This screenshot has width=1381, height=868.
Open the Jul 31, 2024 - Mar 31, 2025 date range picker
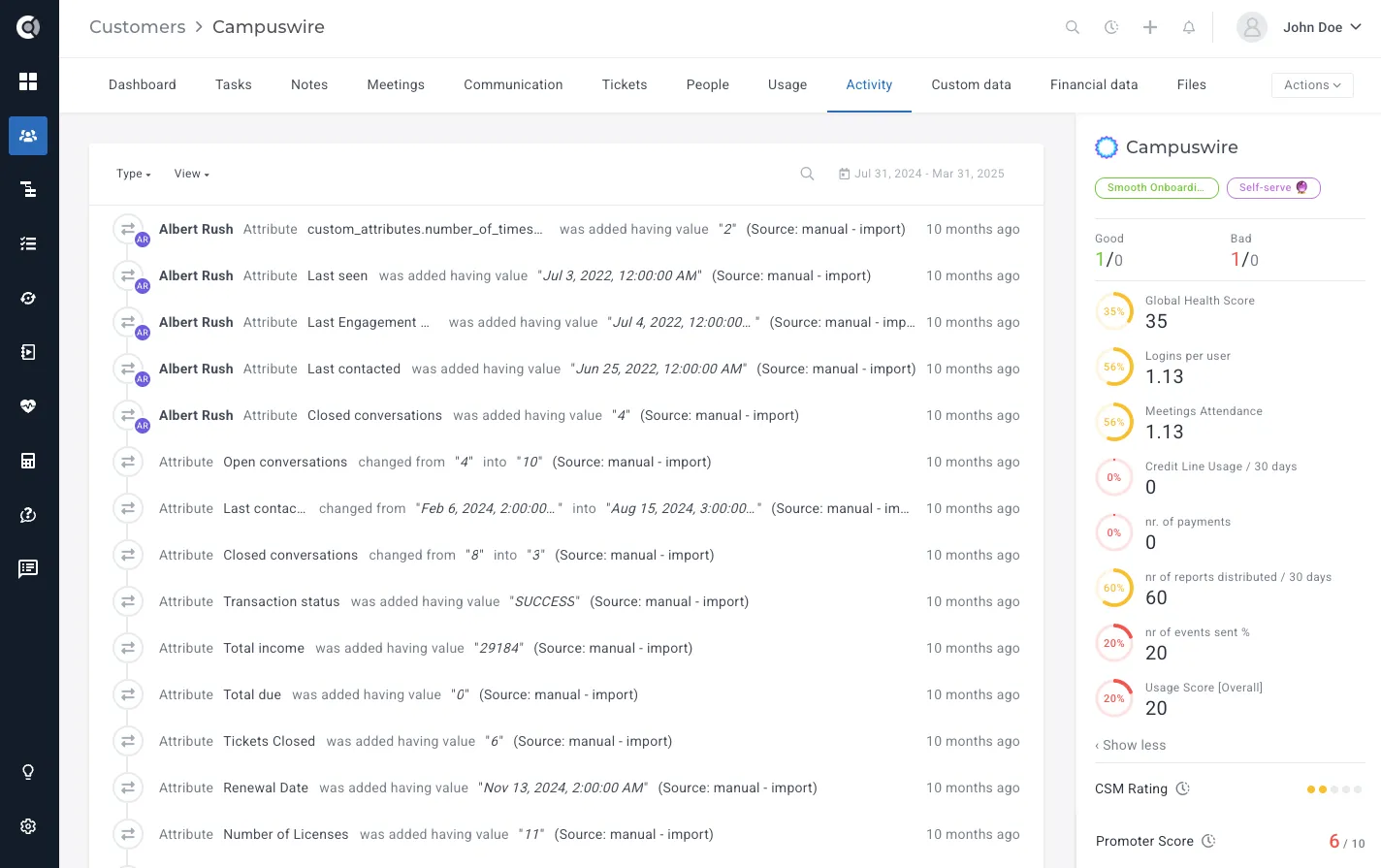click(x=921, y=174)
